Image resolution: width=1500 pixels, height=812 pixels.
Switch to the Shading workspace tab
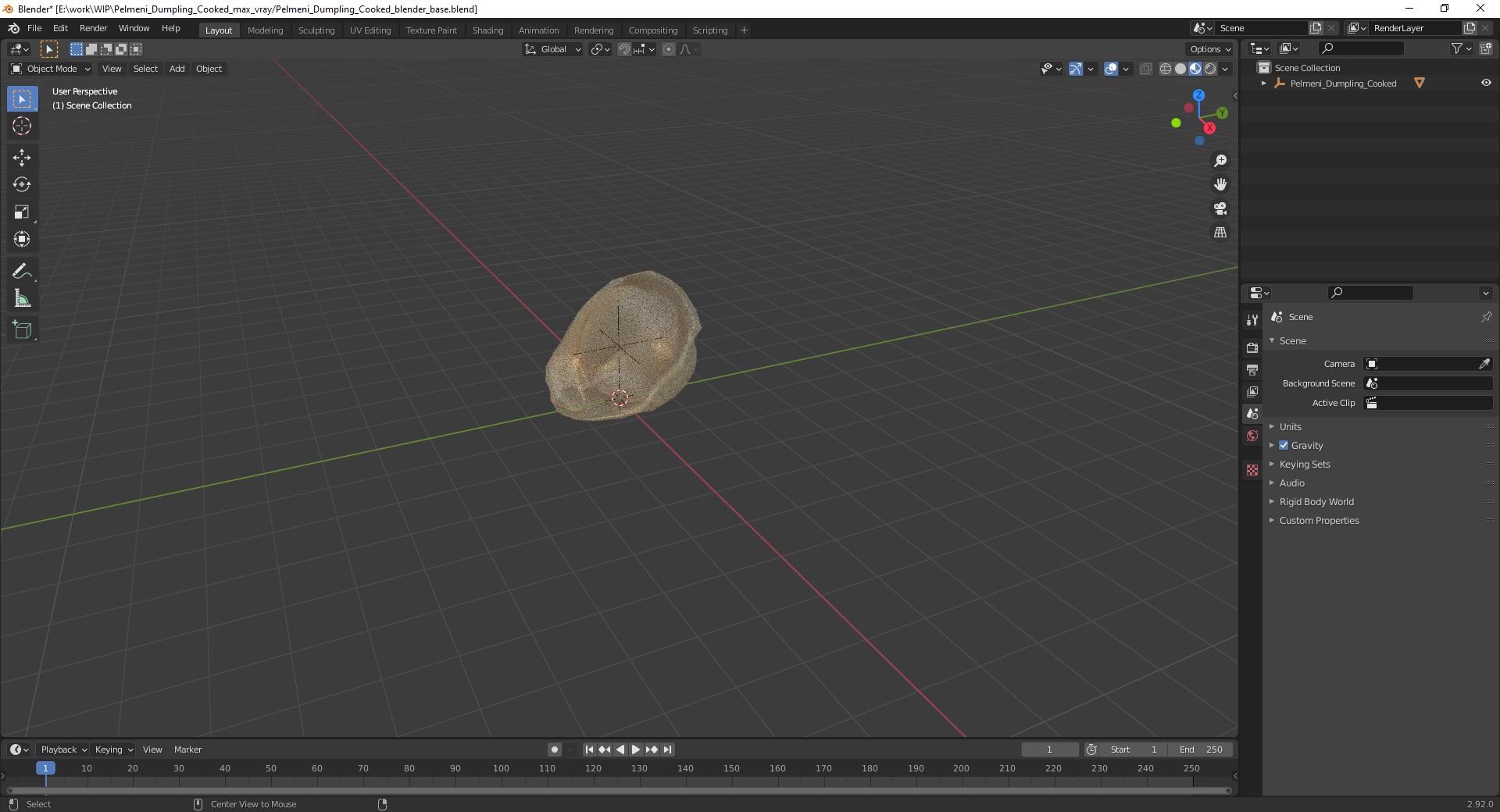click(487, 30)
